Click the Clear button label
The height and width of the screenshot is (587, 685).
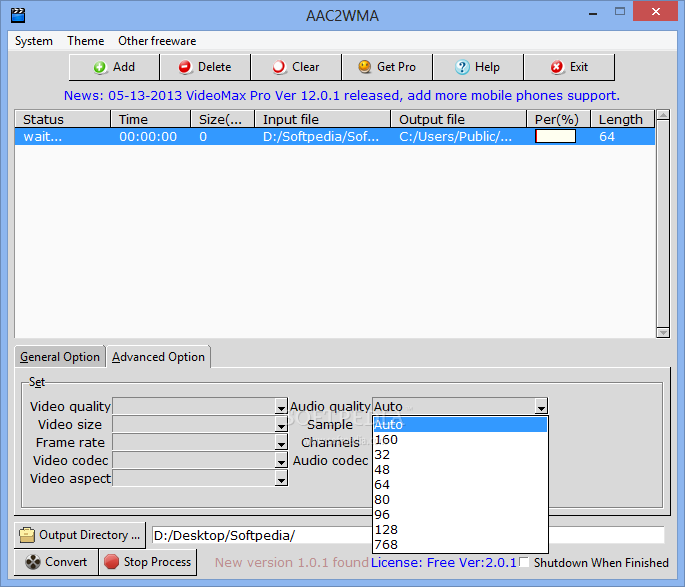[306, 67]
